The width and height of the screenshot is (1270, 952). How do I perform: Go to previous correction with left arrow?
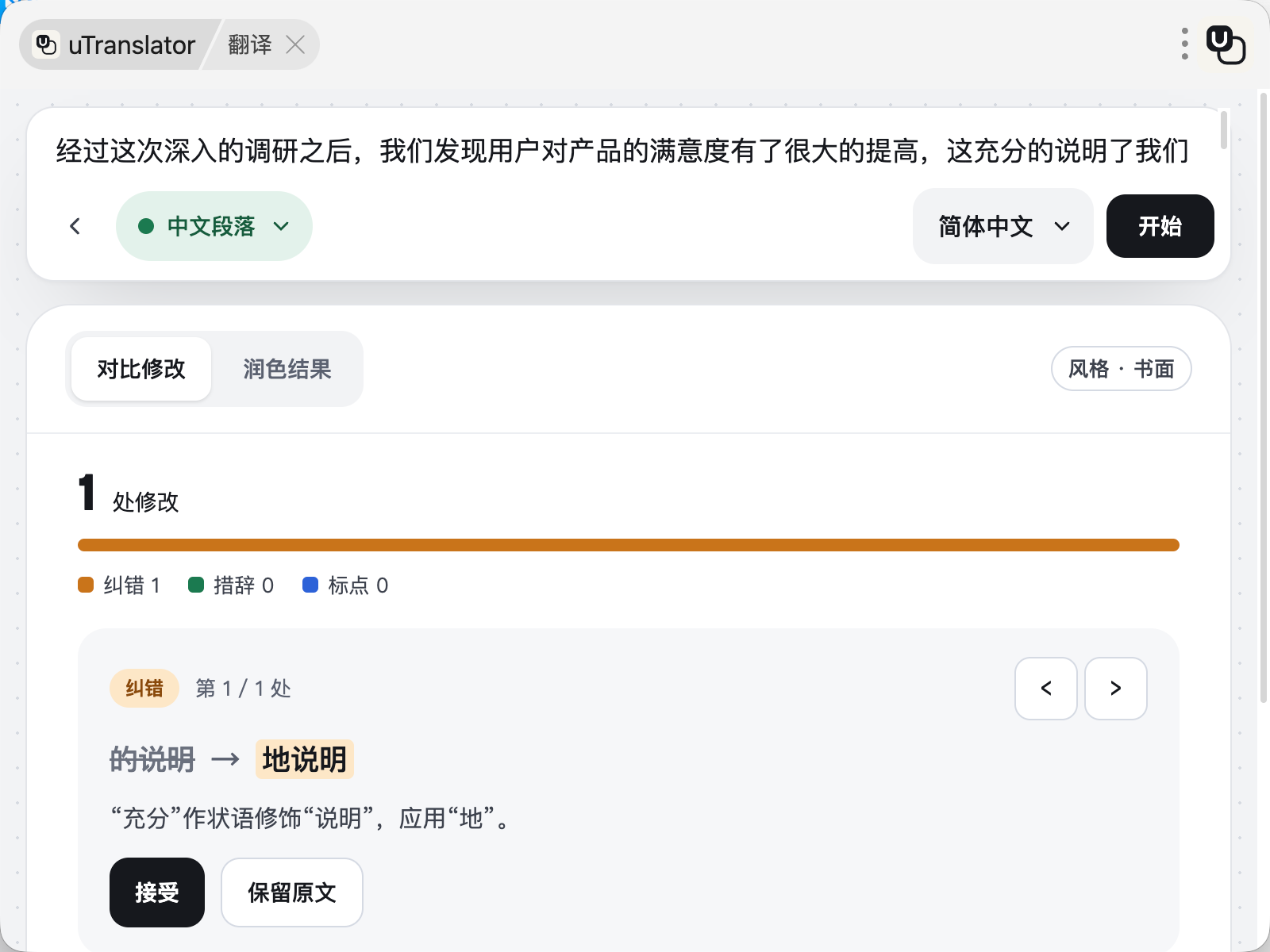pyautogui.click(x=1046, y=689)
